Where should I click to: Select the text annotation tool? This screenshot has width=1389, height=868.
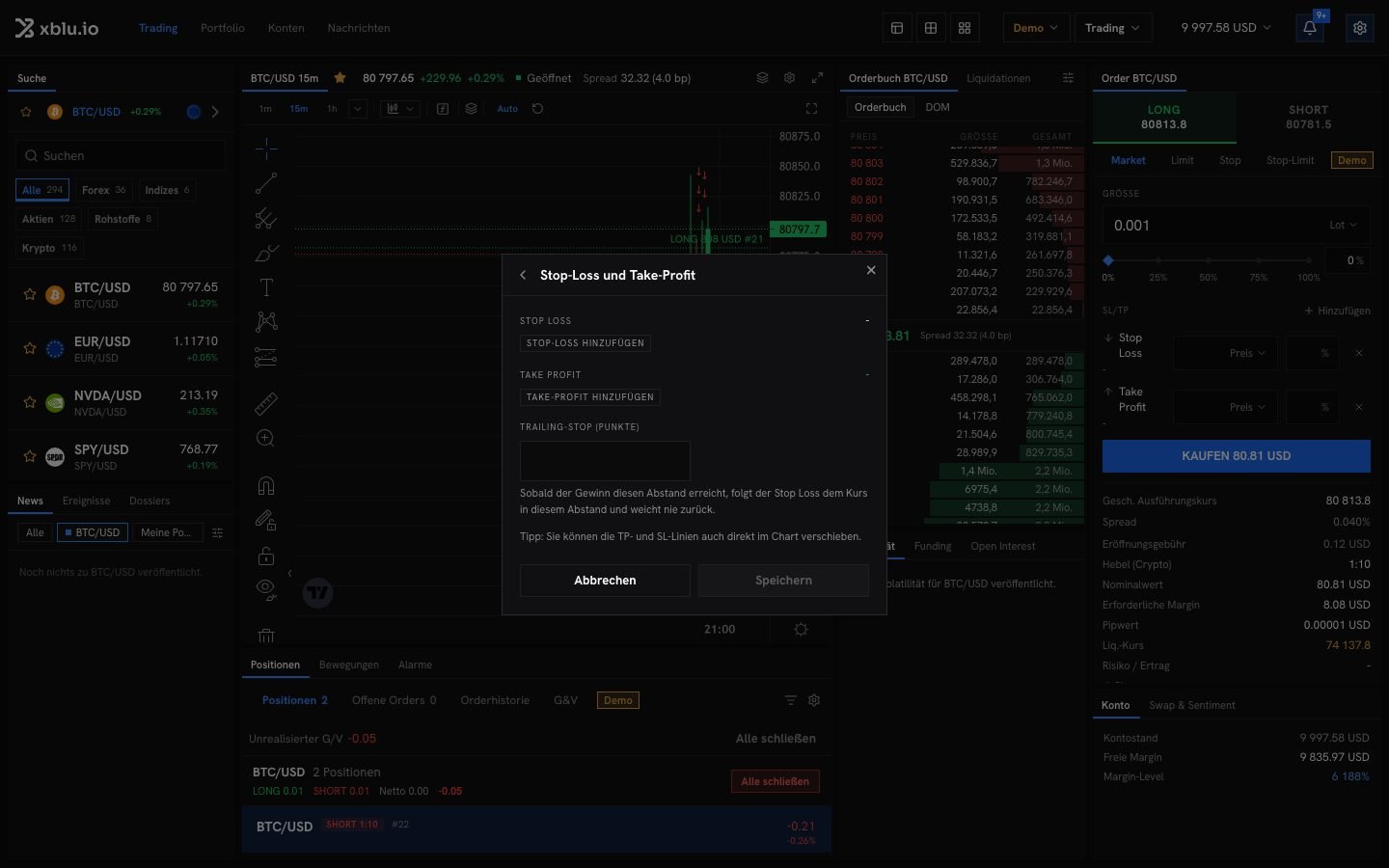(266, 287)
